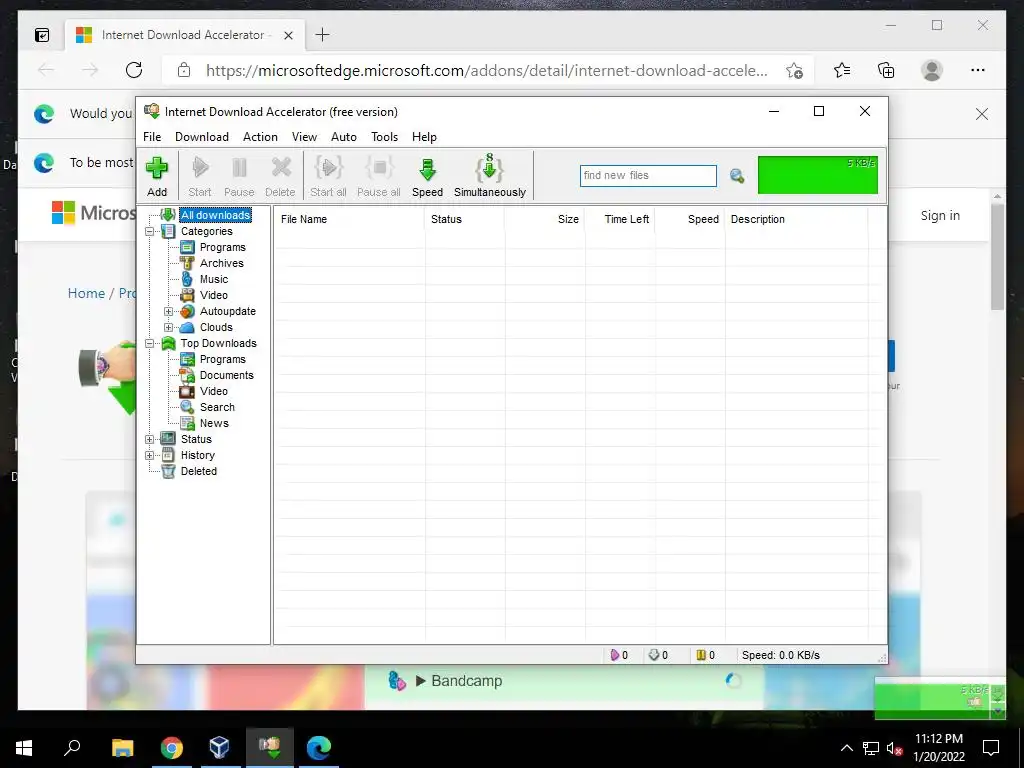This screenshot has width=1024, height=768.
Task: Sort by File Name column header
Action: [x=349, y=219]
